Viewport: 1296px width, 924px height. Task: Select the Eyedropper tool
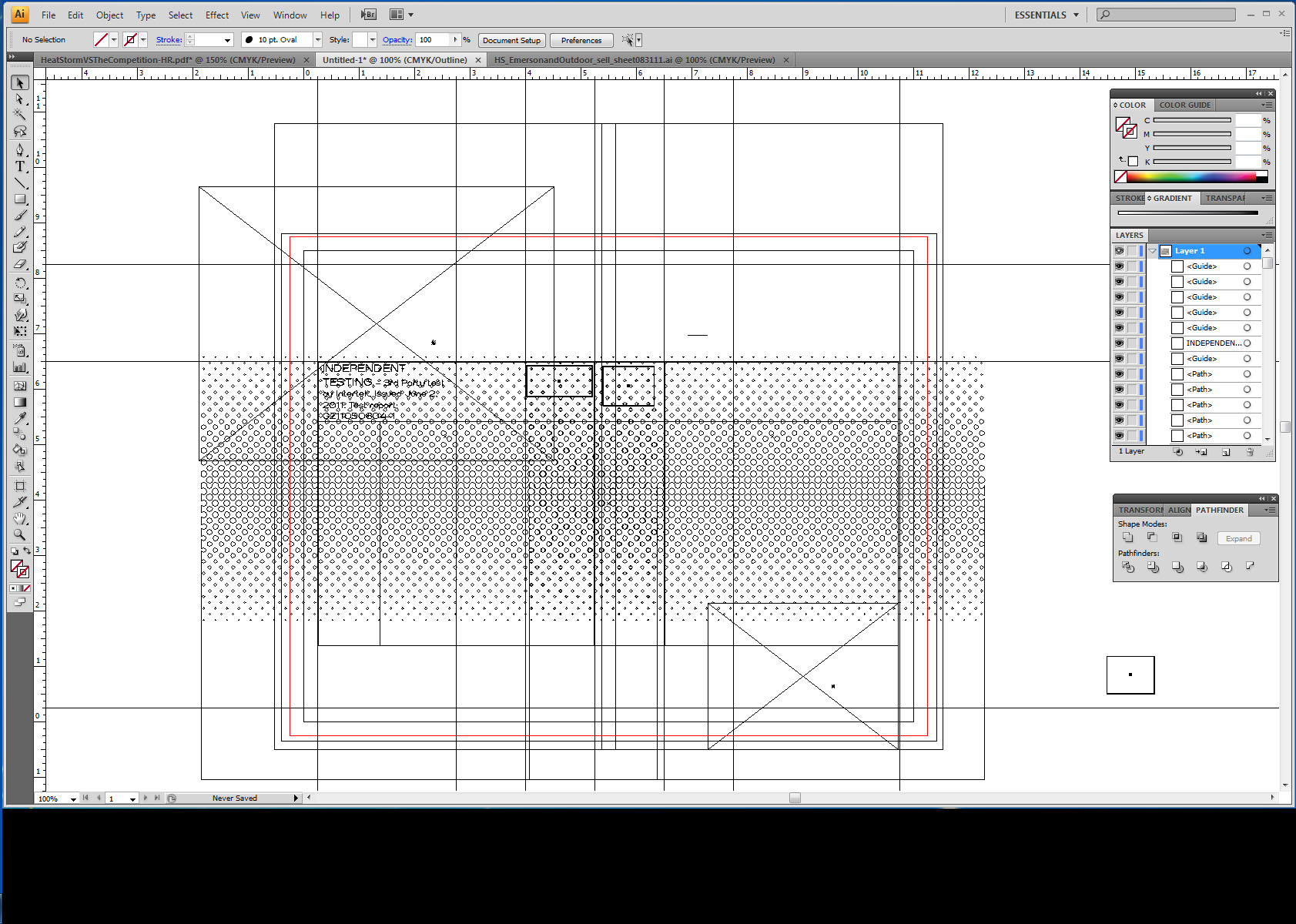pos(20,418)
